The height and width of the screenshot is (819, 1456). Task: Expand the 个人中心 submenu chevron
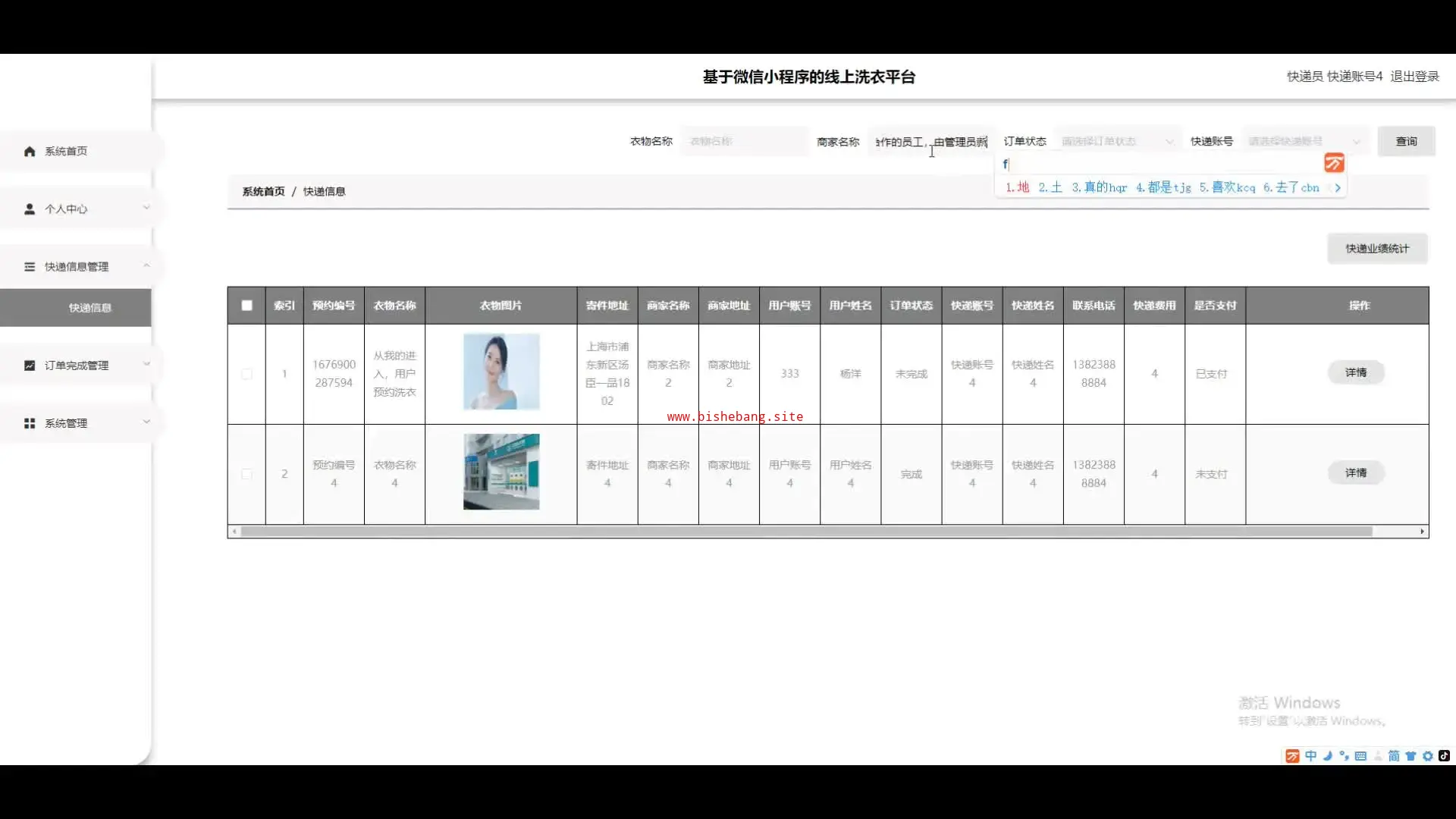pyautogui.click(x=146, y=208)
